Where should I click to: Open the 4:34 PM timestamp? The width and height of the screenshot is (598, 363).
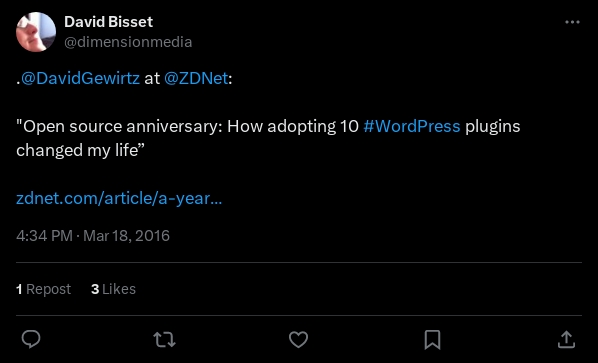coord(44,236)
